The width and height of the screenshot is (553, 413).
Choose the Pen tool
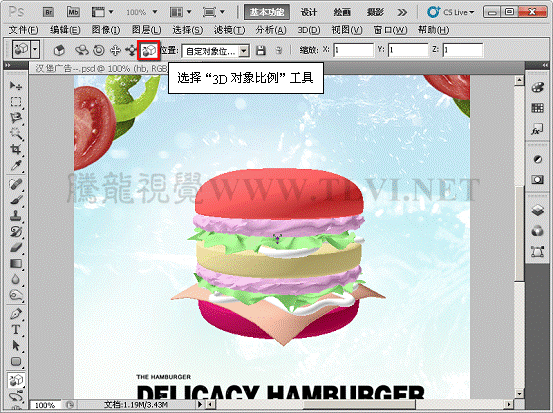(16, 313)
